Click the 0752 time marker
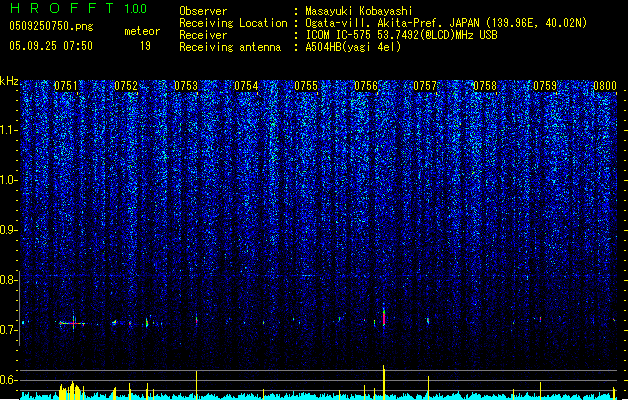629x400 pixels. pyautogui.click(x=126, y=86)
